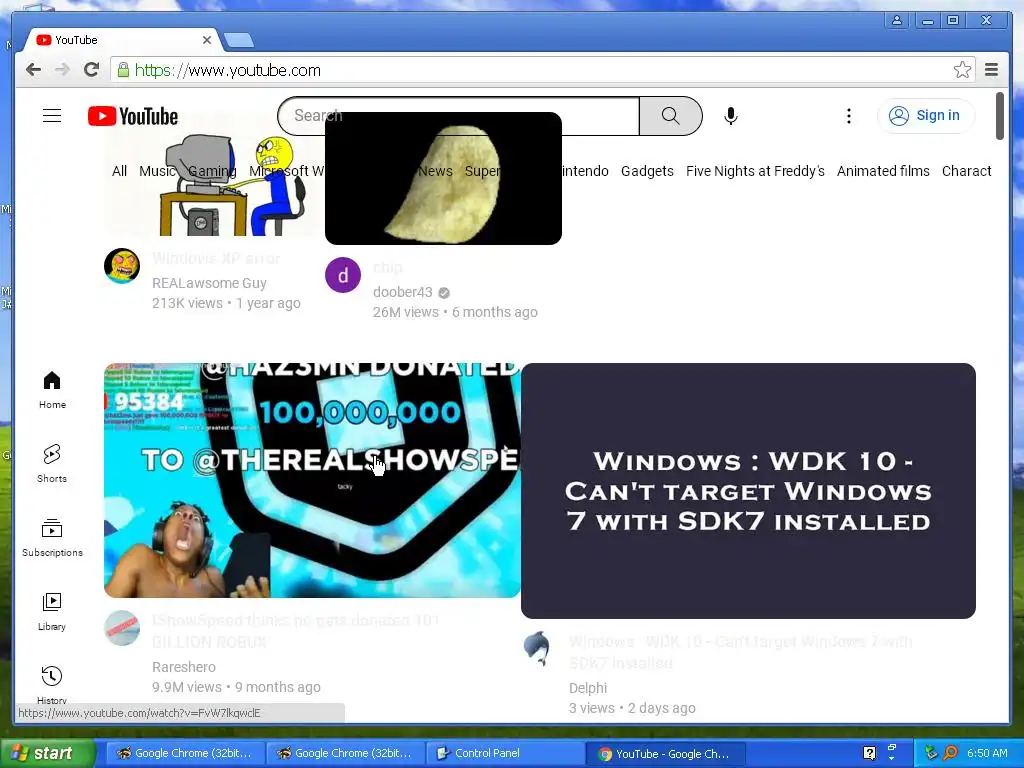Open History in the sidebar
1024x768 pixels.
click(x=52, y=683)
